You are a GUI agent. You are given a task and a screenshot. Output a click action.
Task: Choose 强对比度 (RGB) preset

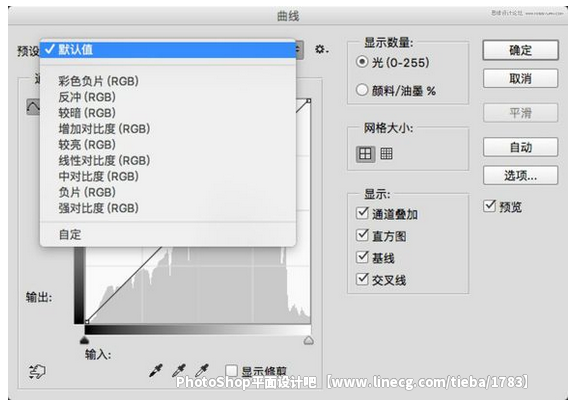(168, 208)
